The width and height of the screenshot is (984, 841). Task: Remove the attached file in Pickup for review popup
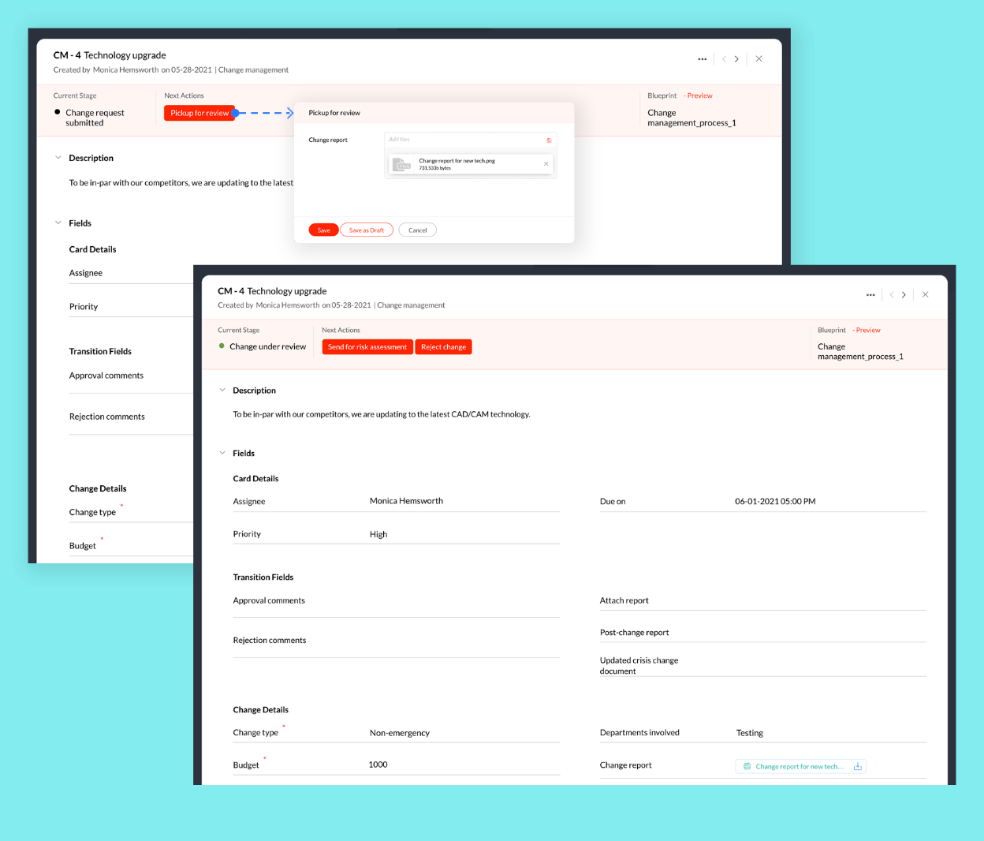tap(545, 164)
